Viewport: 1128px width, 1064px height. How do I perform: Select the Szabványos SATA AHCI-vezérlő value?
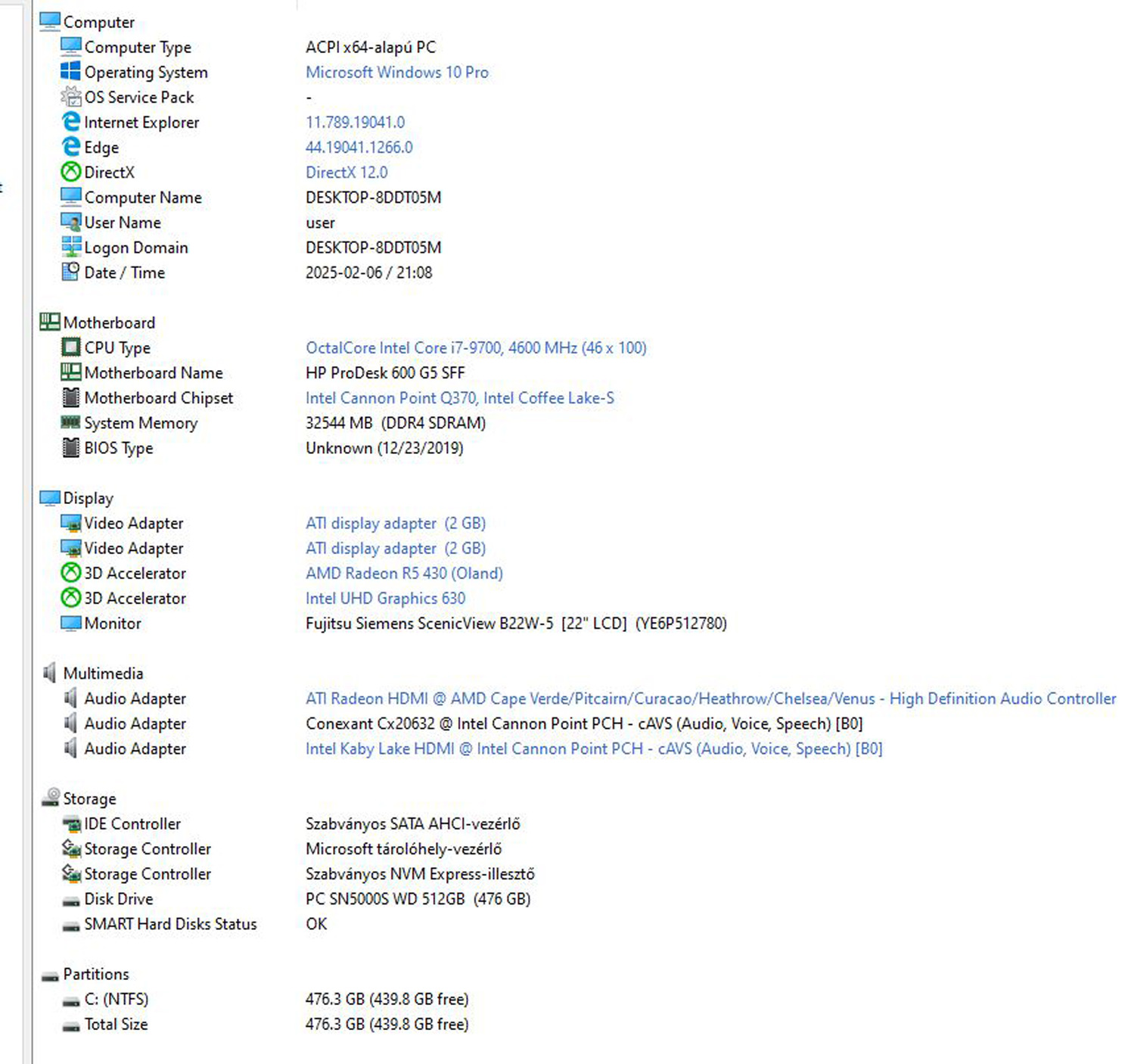click(413, 823)
